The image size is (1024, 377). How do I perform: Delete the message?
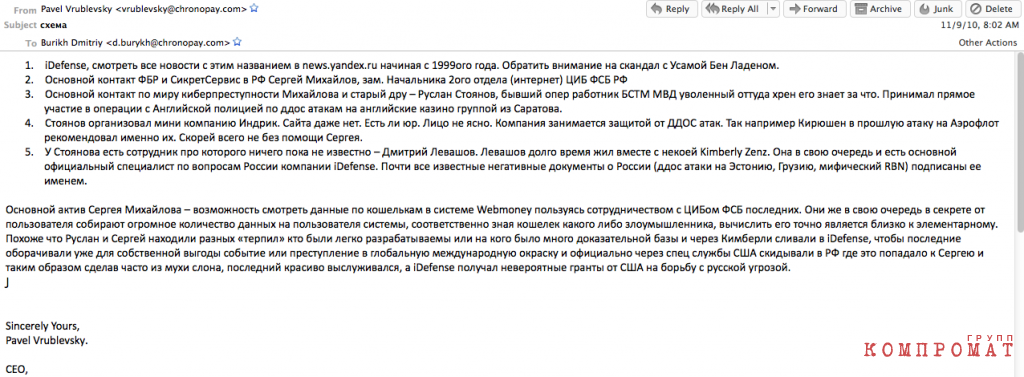coord(992,9)
